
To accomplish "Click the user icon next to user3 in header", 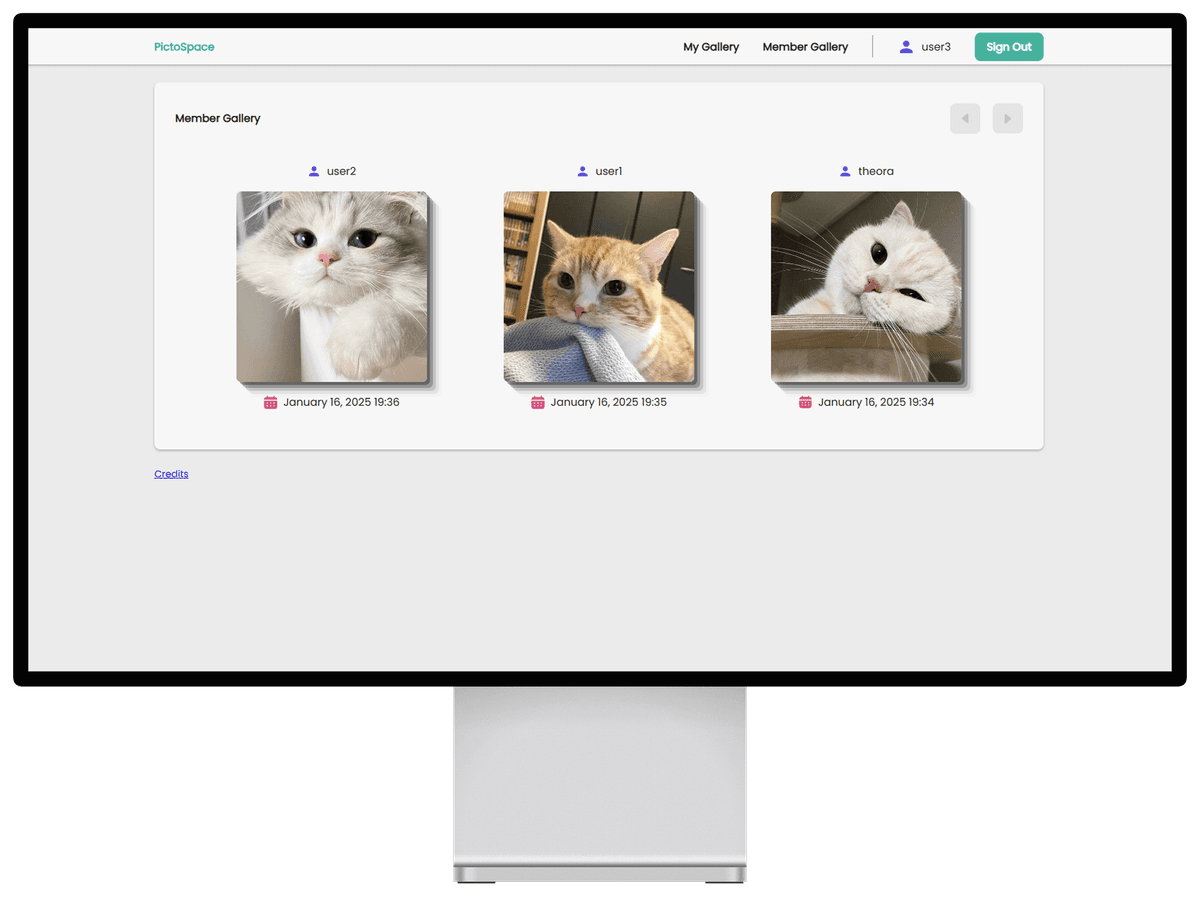I will [x=906, y=46].
